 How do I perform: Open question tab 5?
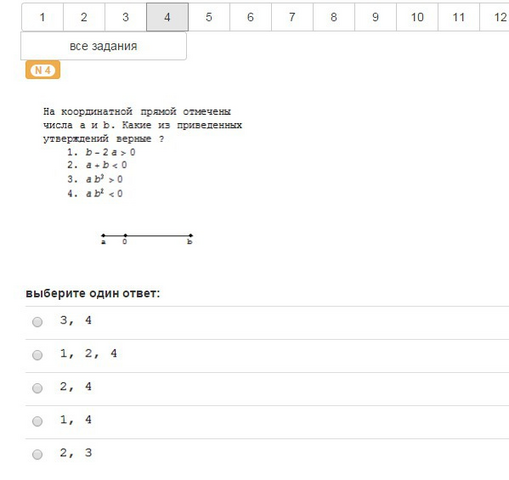pyautogui.click(x=209, y=17)
